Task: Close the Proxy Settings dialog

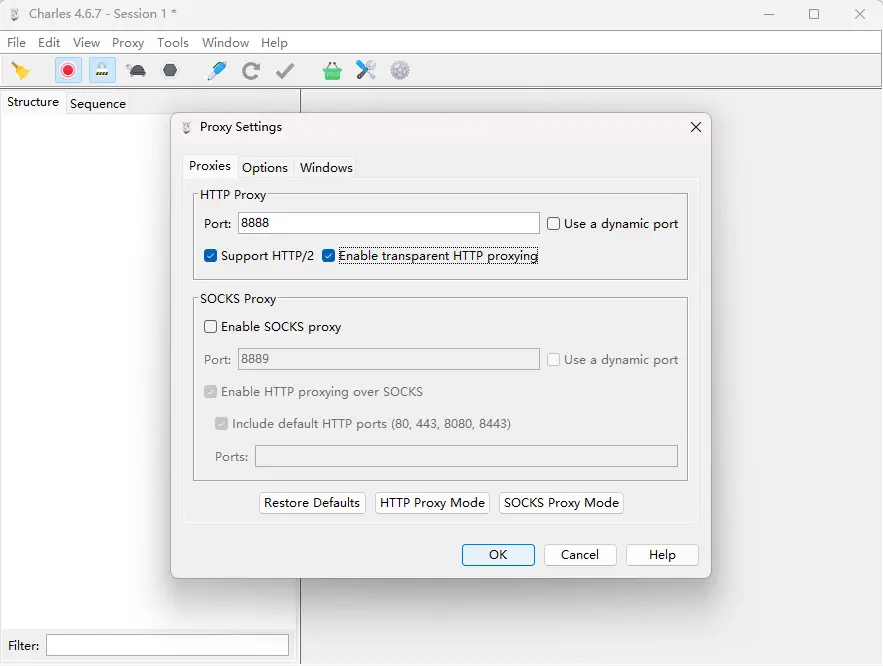Action: pos(696,127)
